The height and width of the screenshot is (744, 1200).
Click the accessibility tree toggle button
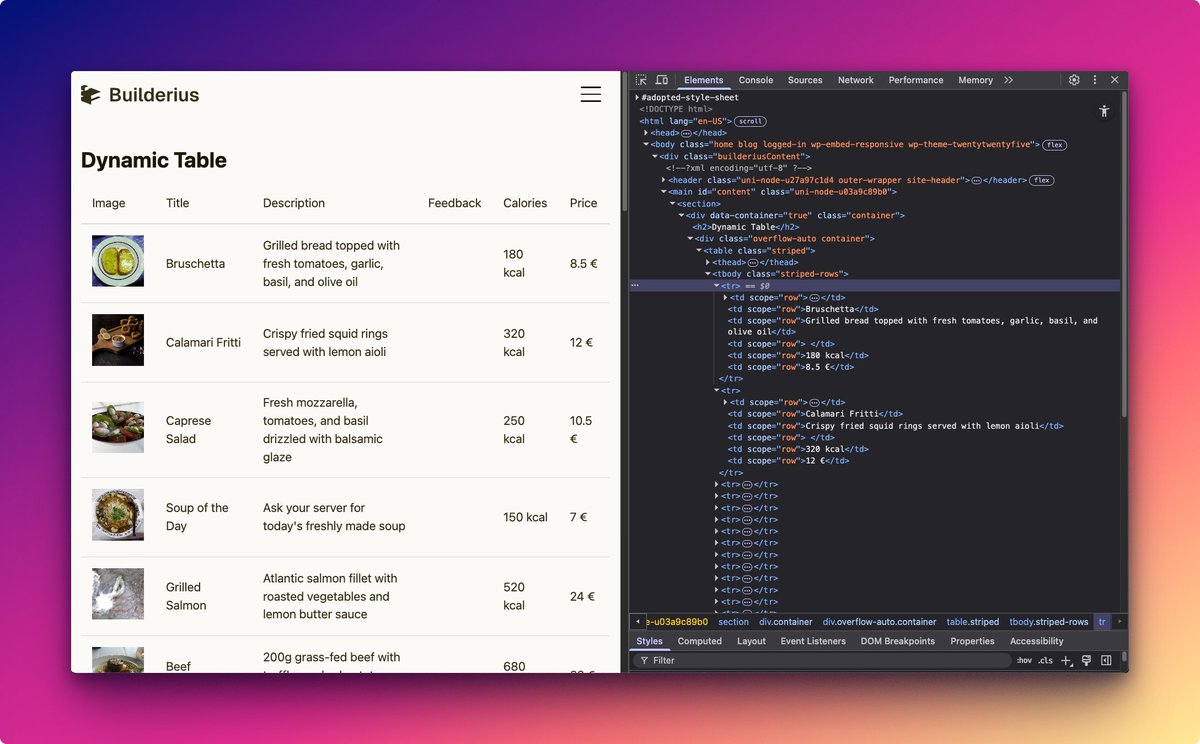(x=1104, y=111)
